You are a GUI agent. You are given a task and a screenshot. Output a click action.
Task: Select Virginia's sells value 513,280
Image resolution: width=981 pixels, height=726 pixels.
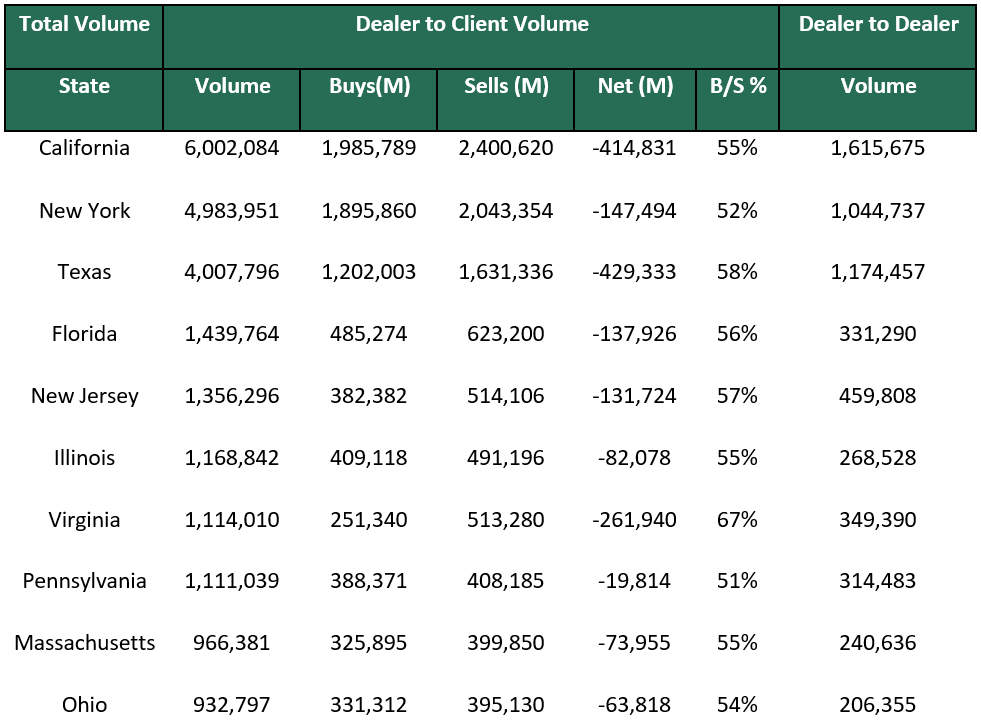[504, 520]
